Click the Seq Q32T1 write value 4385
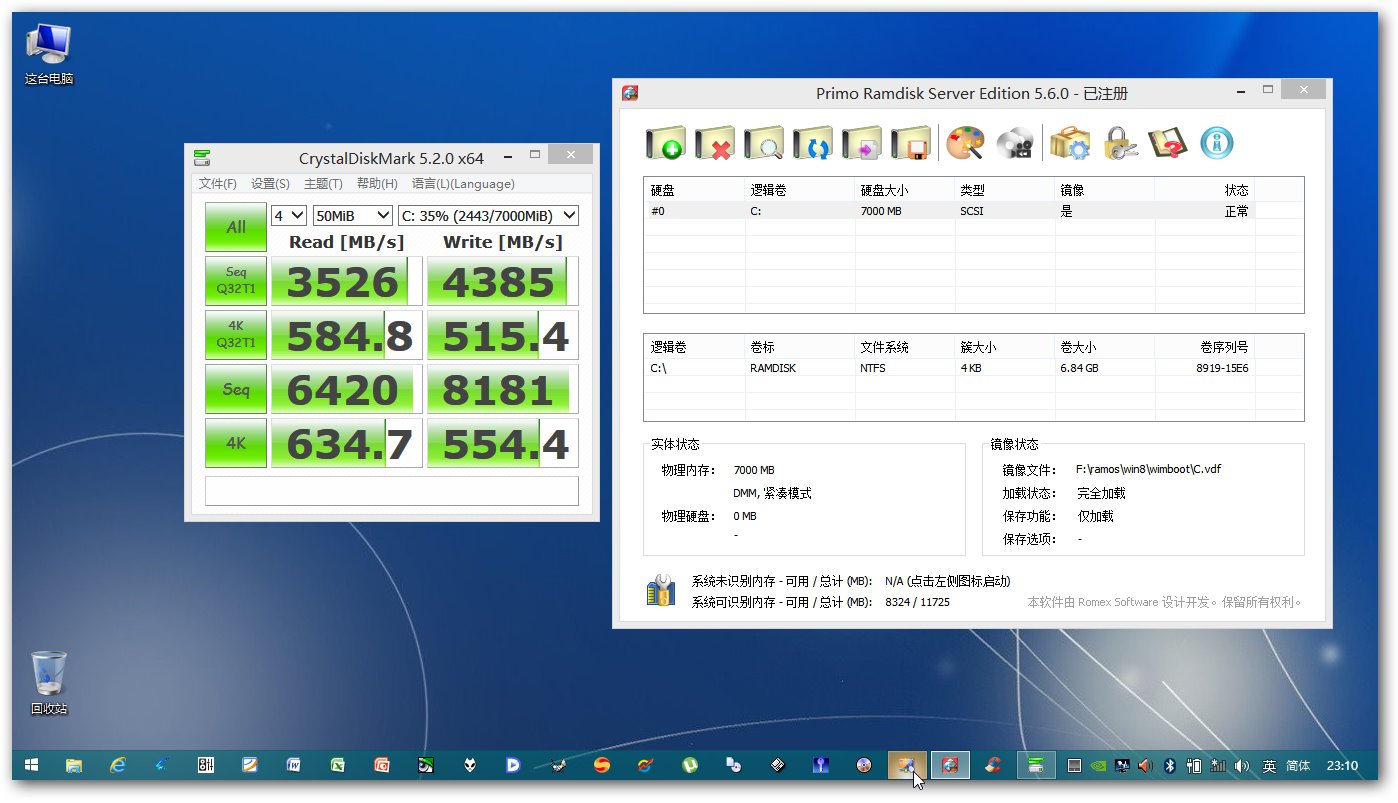 click(503, 281)
